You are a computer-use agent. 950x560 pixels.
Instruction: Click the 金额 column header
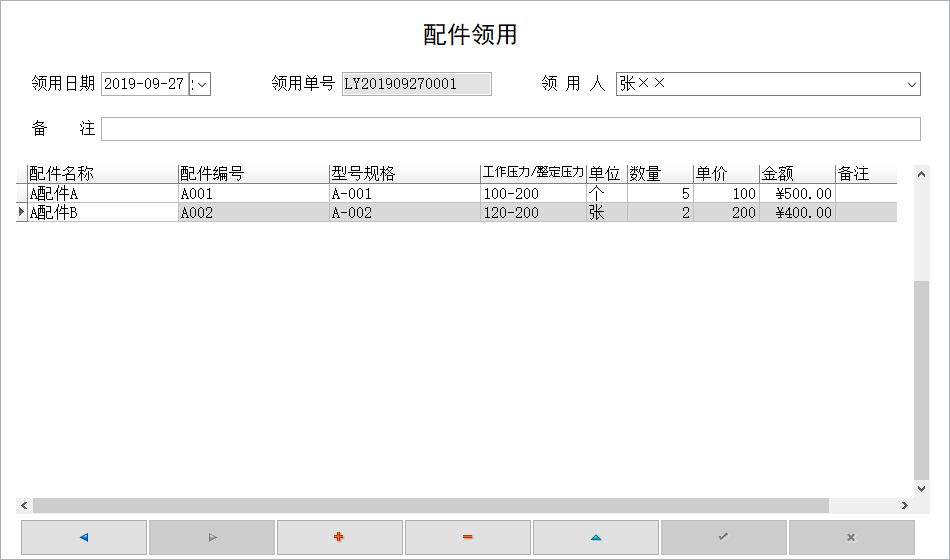797,174
